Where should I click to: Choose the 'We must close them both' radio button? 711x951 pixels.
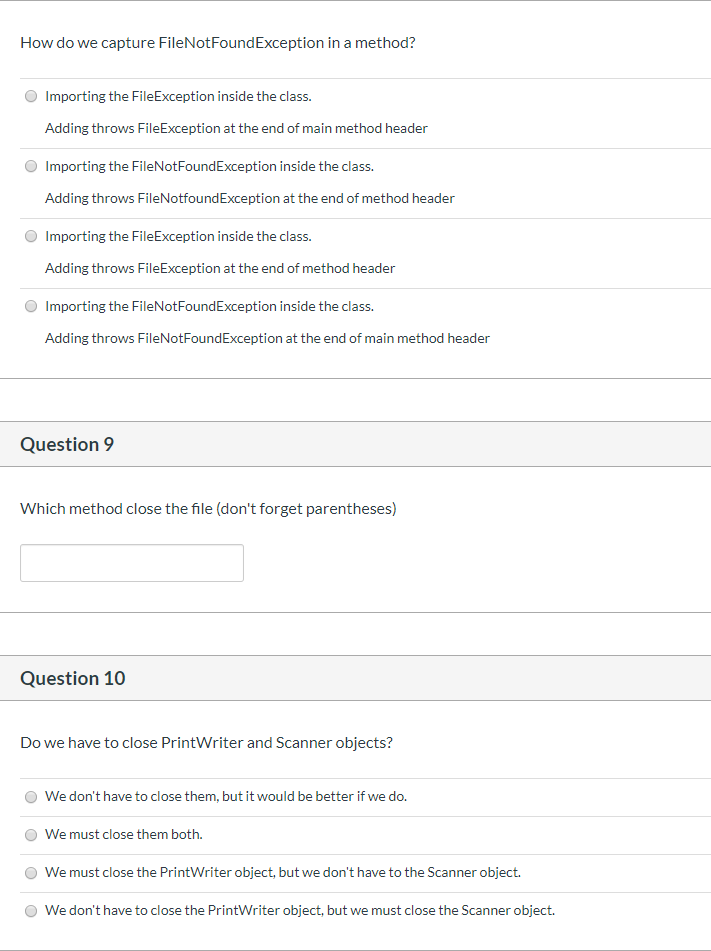(x=31, y=835)
